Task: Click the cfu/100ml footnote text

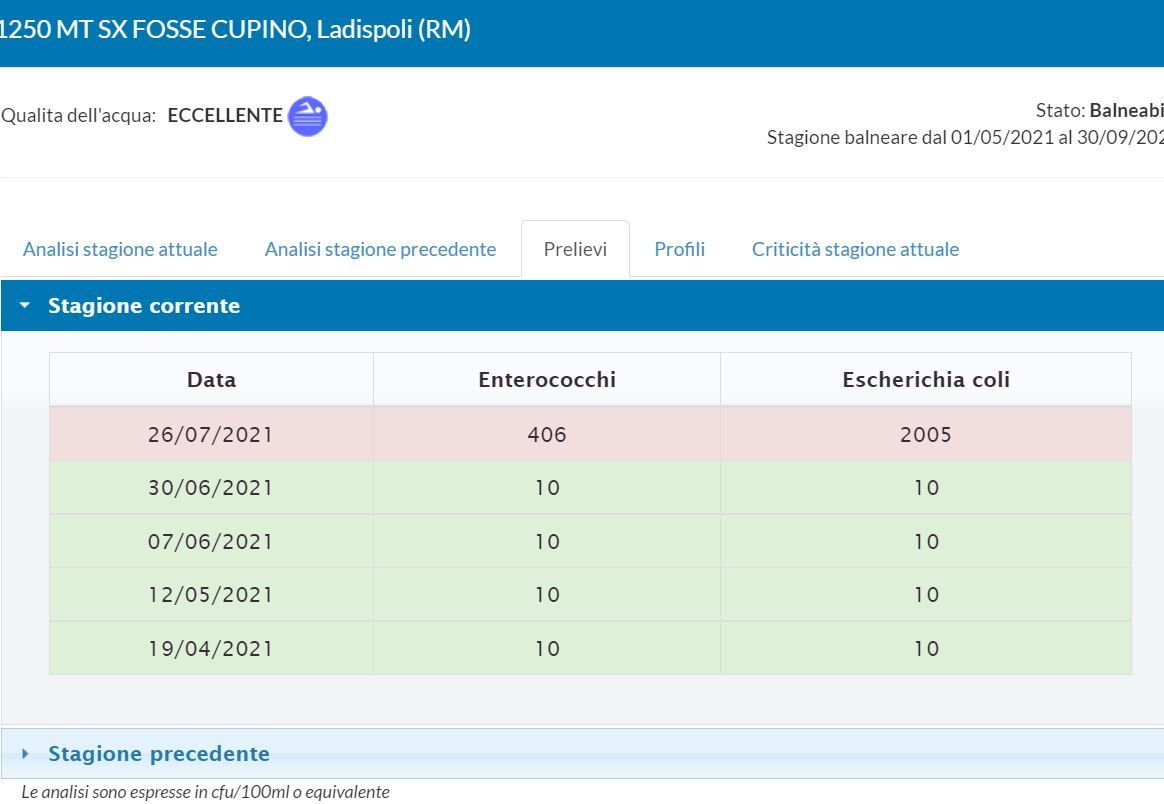Action: pyautogui.click(x=205, y=792)
